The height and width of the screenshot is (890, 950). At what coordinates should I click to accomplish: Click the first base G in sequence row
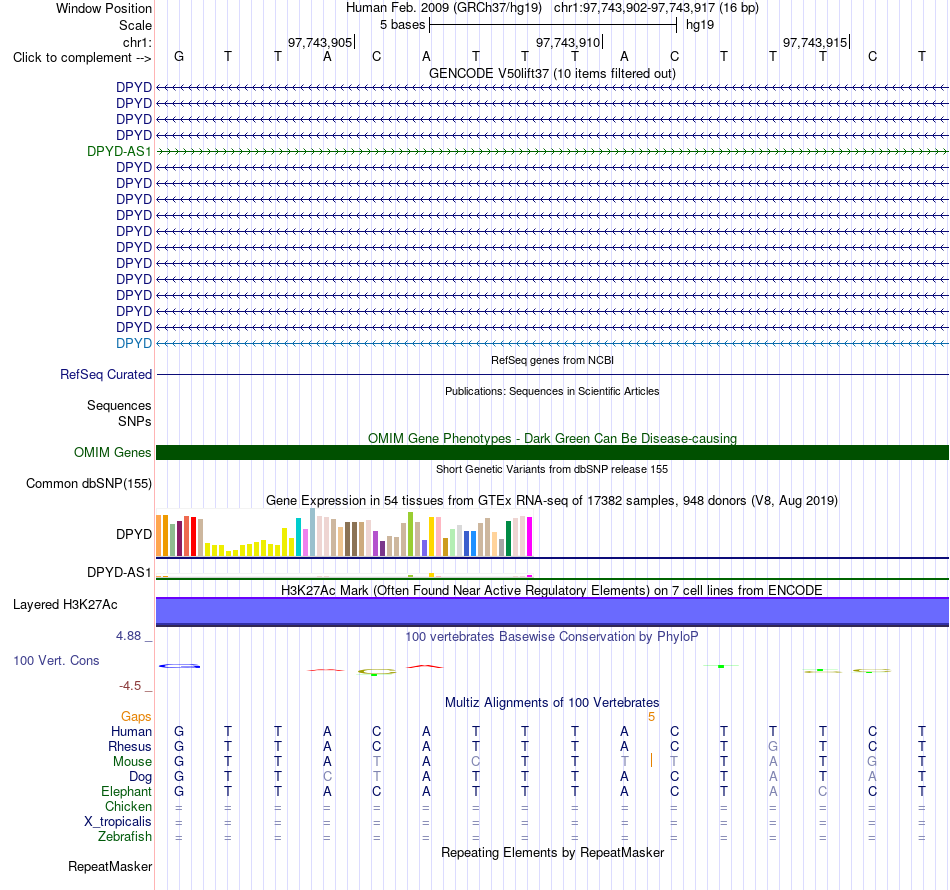tap(179, 56)
